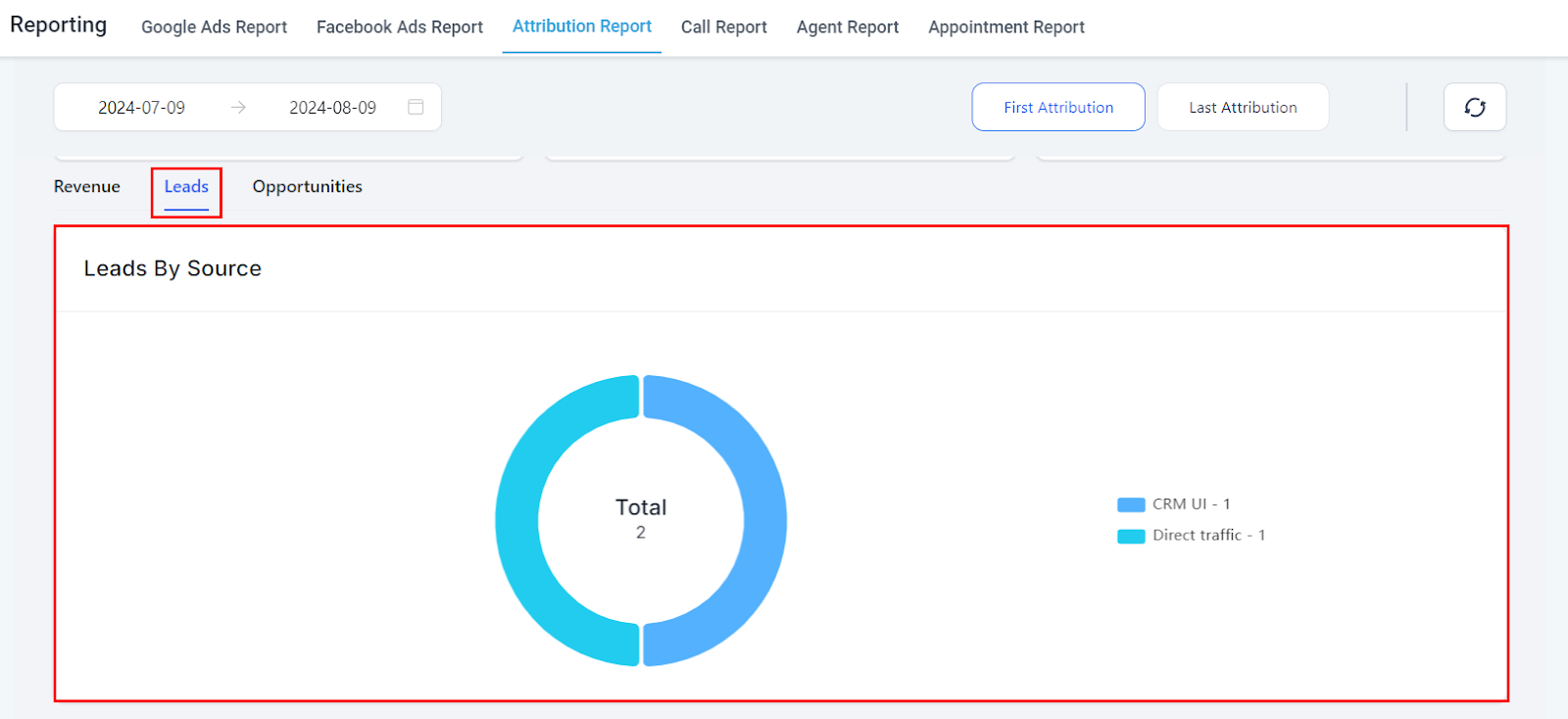1568x719 pixels.
Task: Open Google Ads Report tab
Action: 214,27
